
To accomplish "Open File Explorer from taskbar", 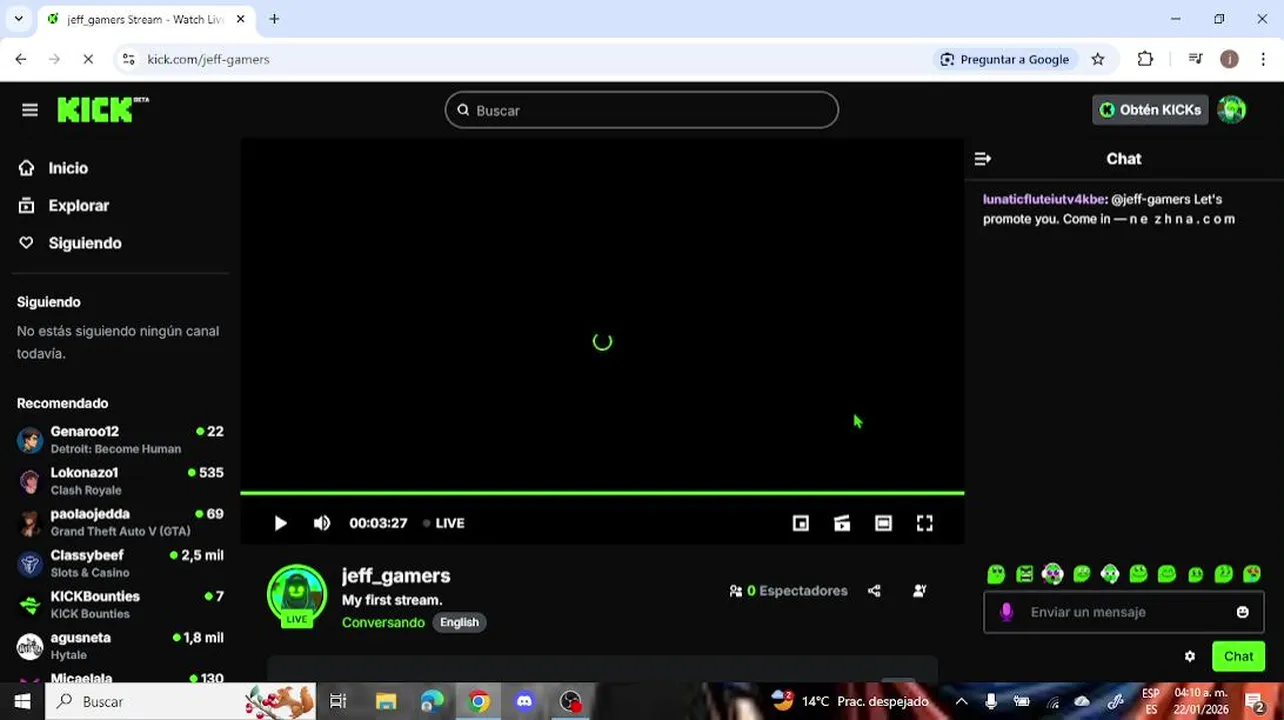I will pyautogui.click(x=386, y=701).
